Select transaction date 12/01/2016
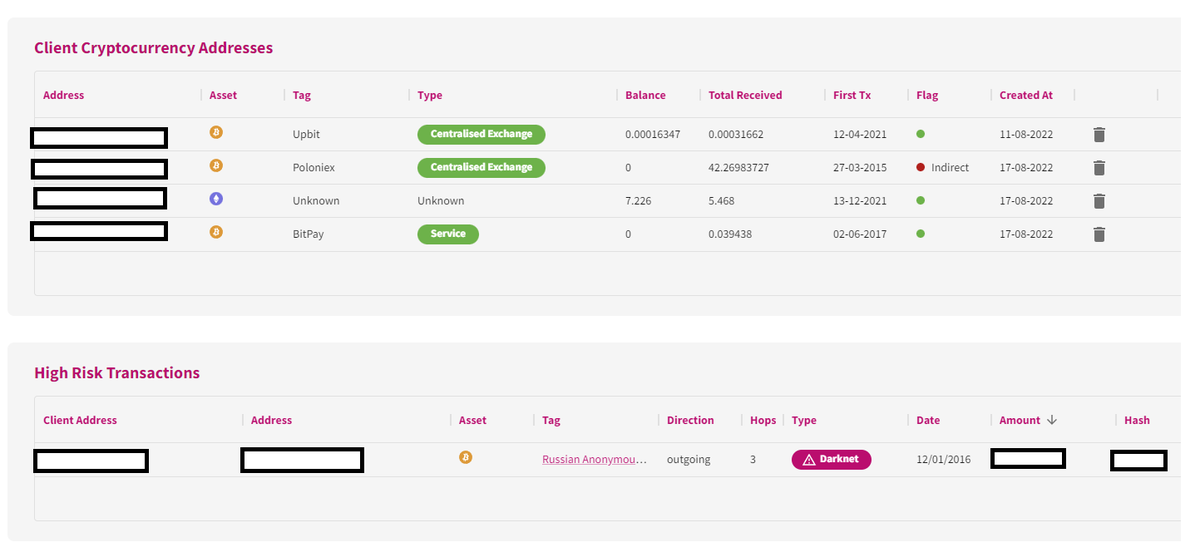 943,460
